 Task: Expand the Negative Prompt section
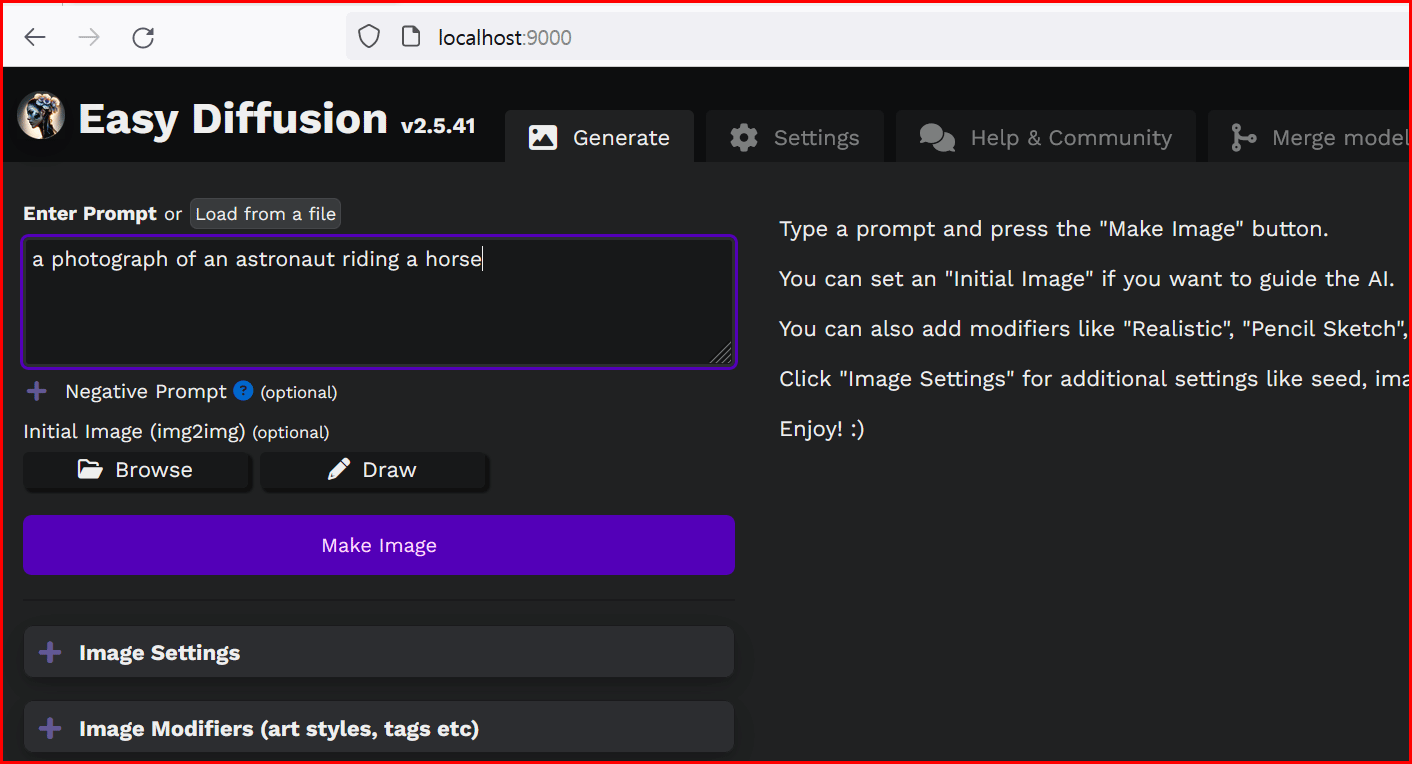pyautogui.click(x=37, y=392)
